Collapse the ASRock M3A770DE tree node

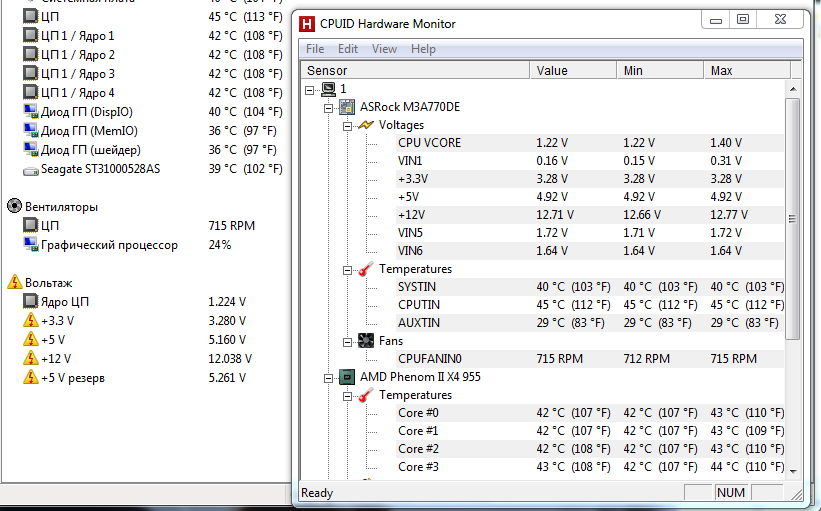(x=328, y=108)
